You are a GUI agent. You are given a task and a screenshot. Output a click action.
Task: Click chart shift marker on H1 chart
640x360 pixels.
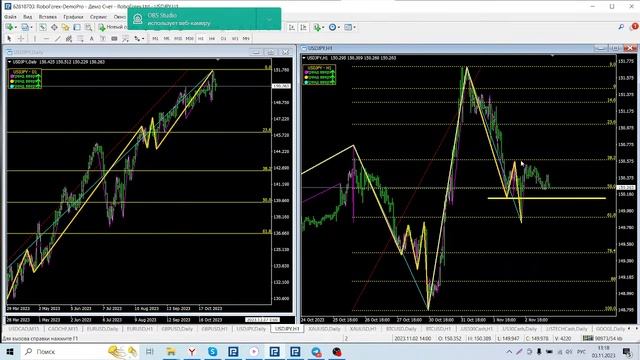[x=552, y=55]
